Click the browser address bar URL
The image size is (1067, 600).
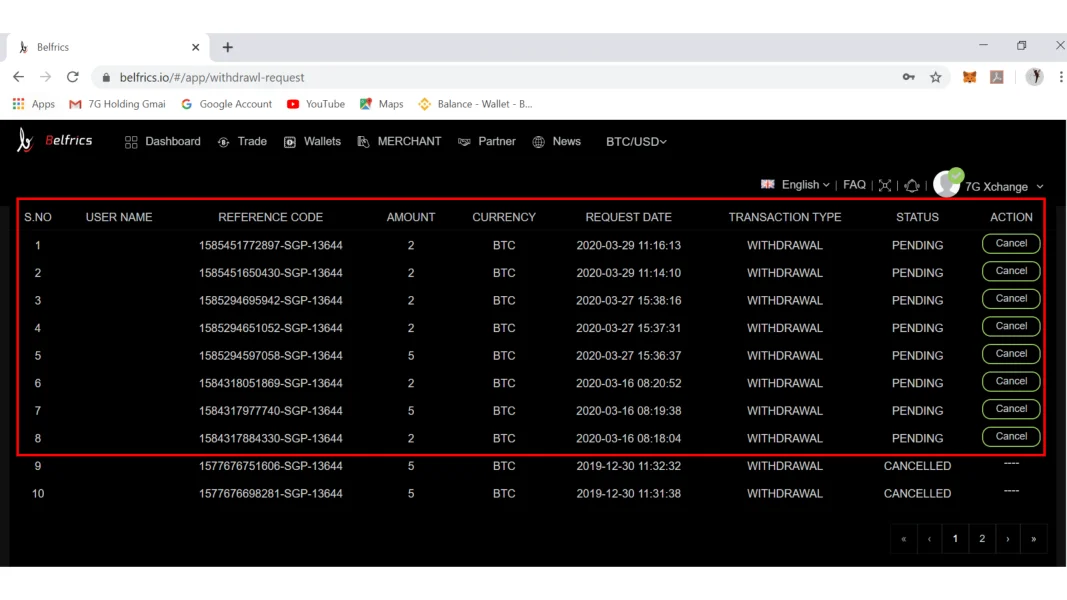pyautogui.click(x=212, y=77)
